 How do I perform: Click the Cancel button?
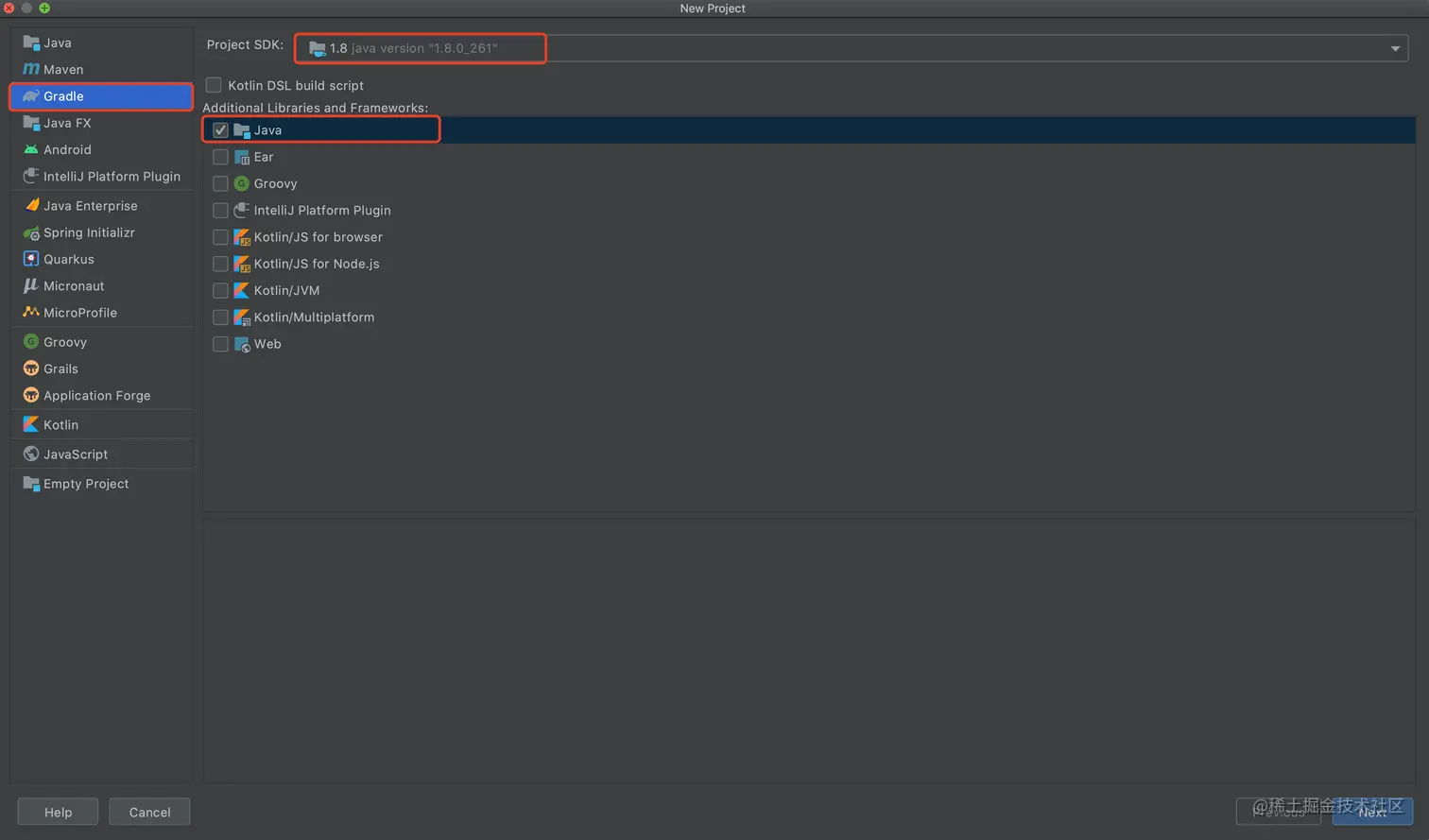[149, 812]
